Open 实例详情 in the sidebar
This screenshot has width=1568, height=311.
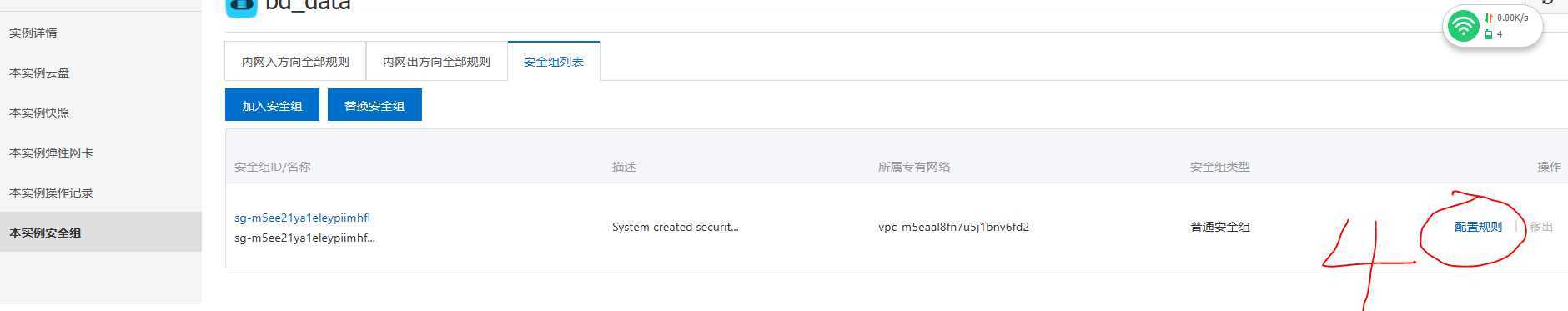point(33,33)
